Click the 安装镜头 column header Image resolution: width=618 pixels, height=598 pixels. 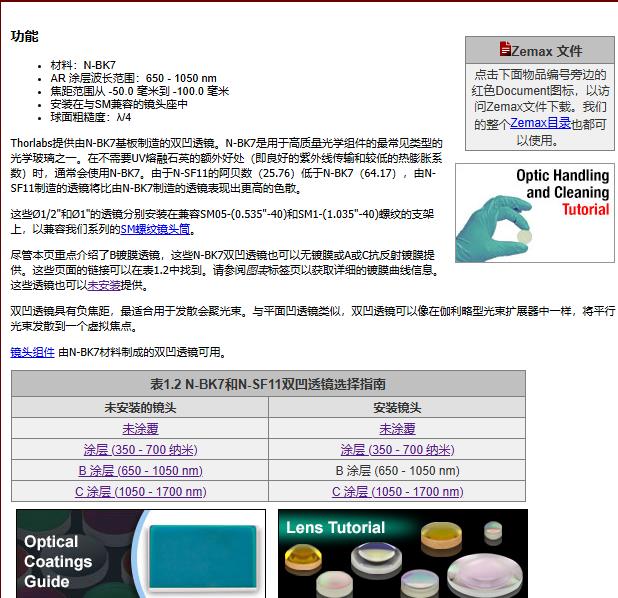397,407
